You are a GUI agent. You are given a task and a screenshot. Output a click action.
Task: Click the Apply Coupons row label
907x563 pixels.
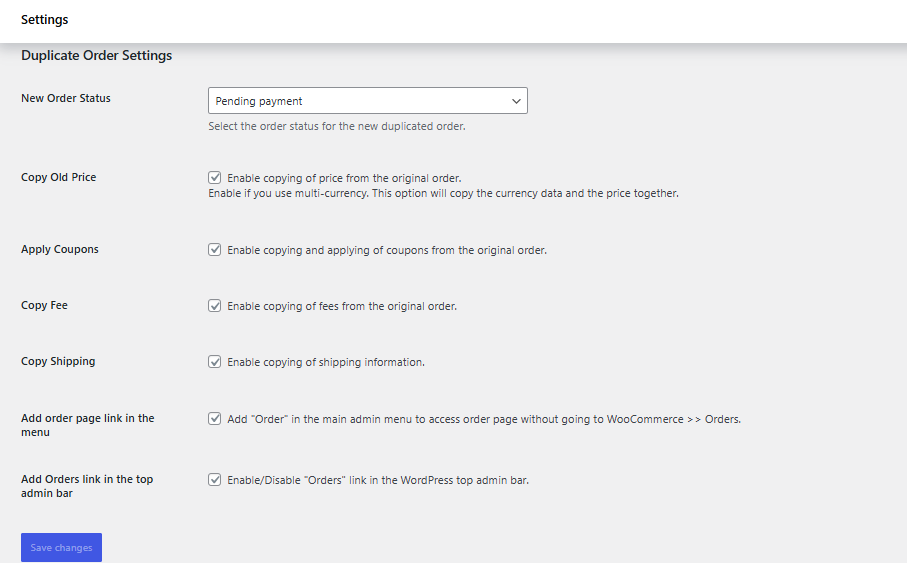coord(60,249)
